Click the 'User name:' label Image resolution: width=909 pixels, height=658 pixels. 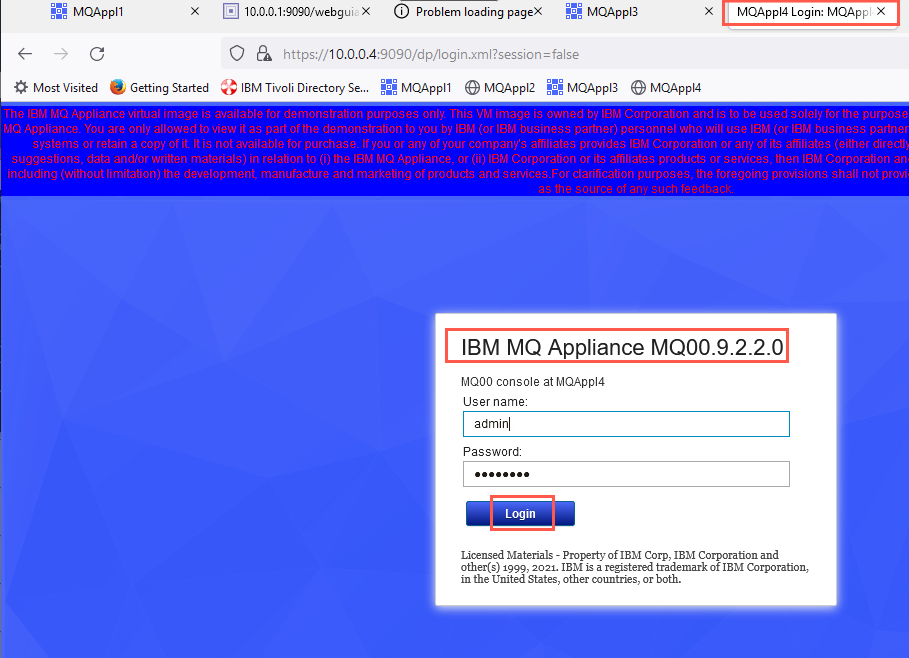tap(495, 402)
